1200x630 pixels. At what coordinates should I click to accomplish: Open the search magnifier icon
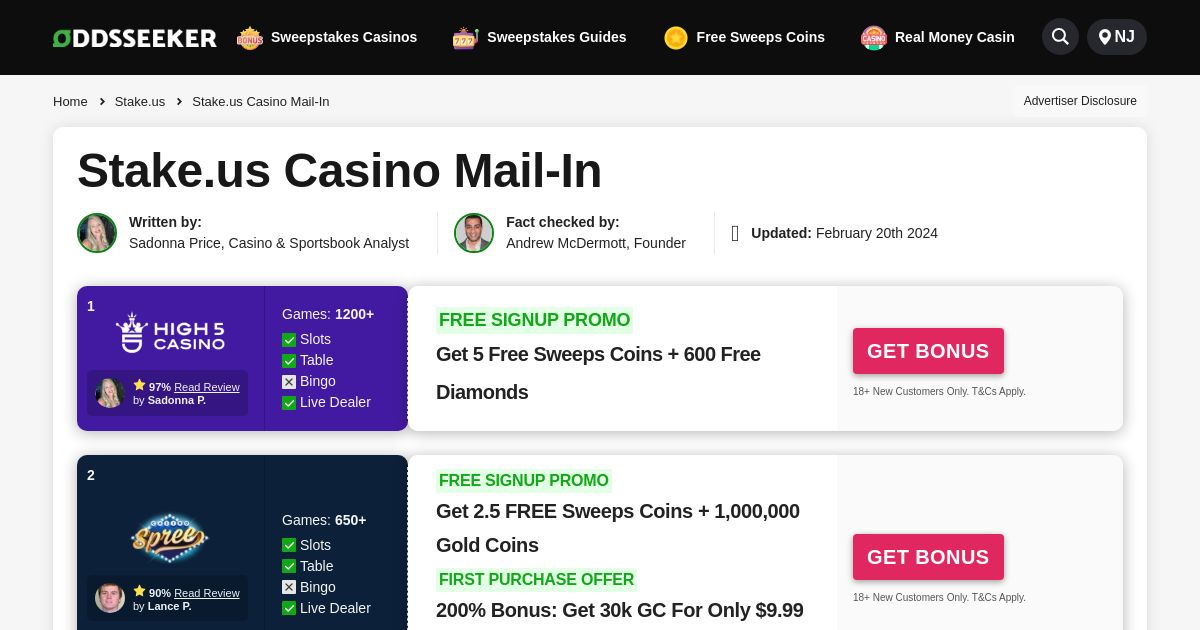click(x=1060, y=37)
